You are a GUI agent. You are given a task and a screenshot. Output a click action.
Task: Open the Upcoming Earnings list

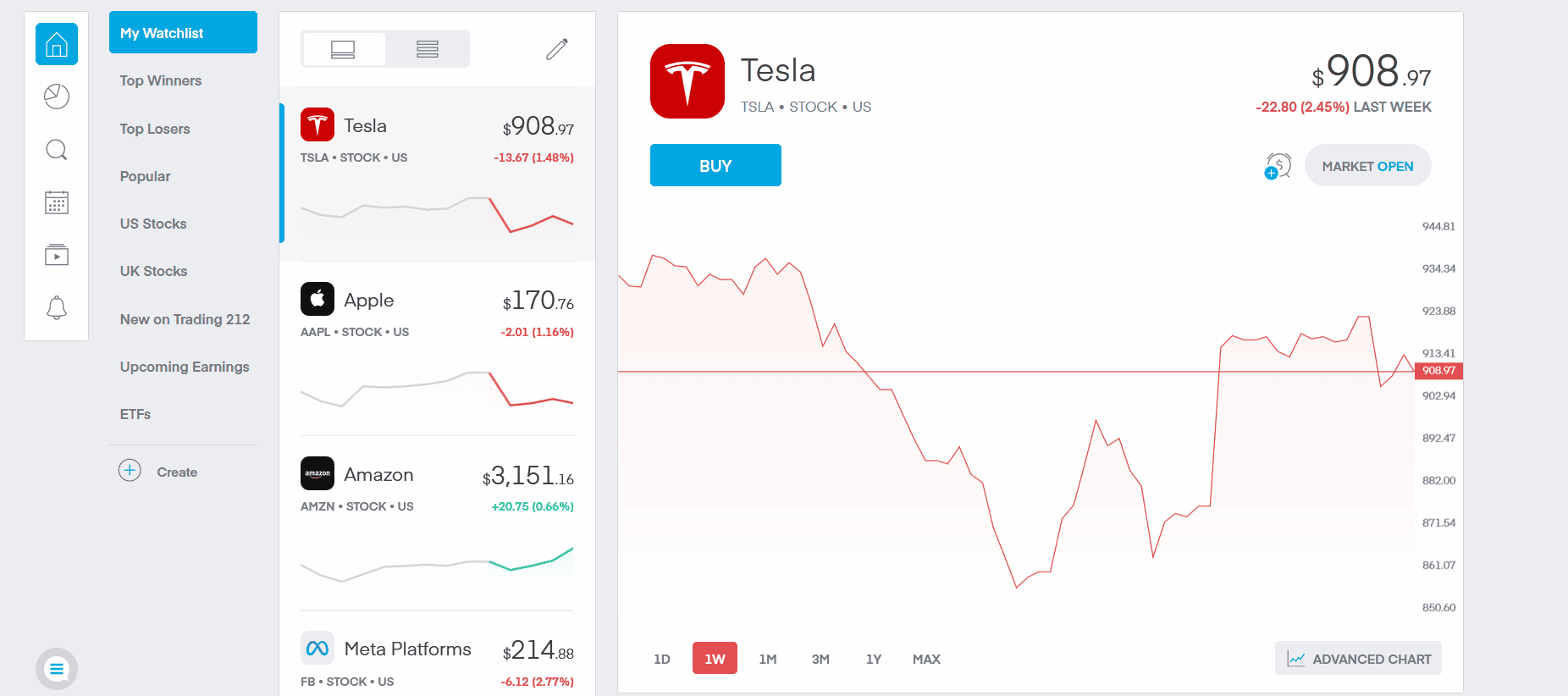(x=185, y=367)
